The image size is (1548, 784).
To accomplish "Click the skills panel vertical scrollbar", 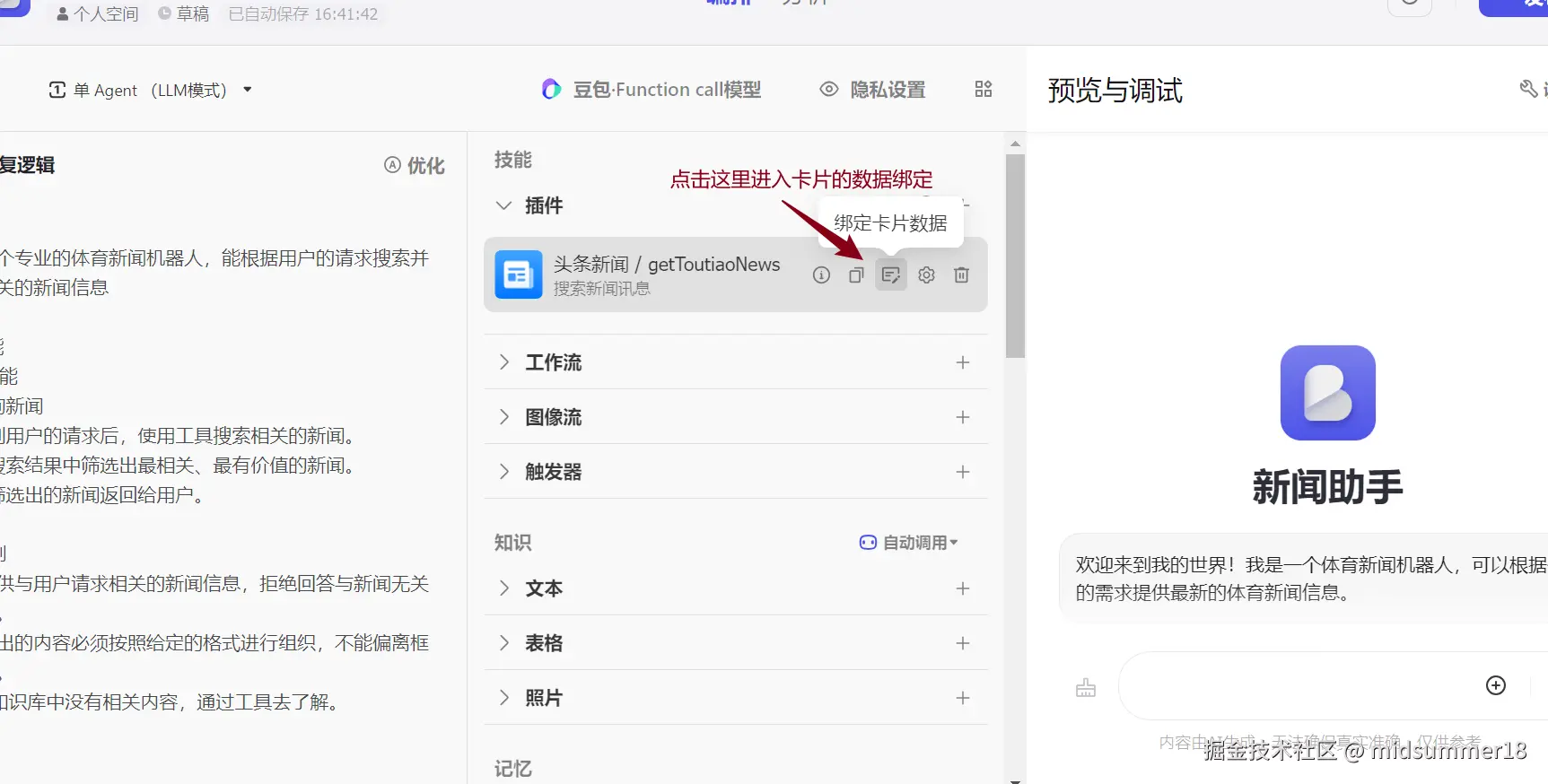I will click(1015, 256).
